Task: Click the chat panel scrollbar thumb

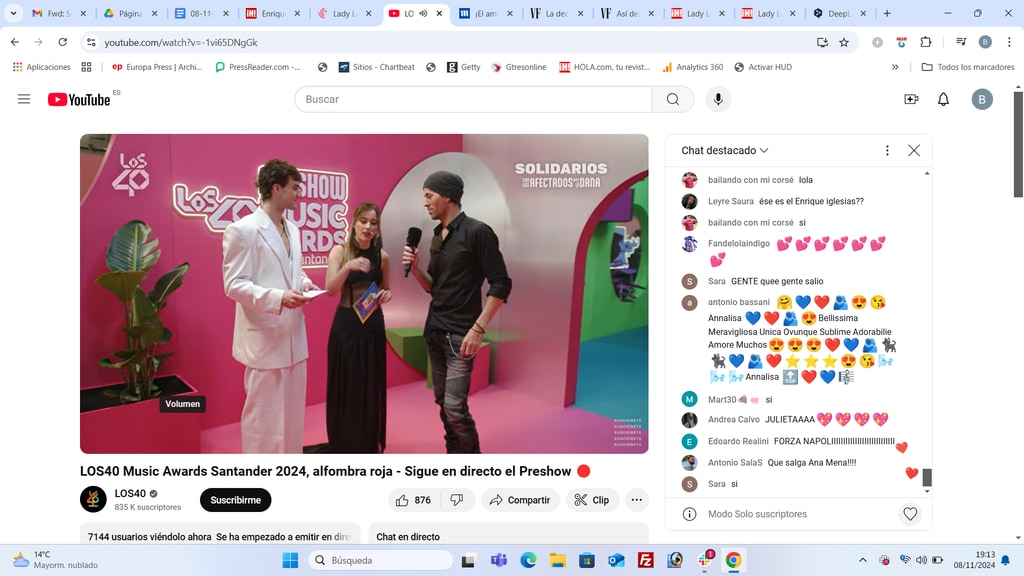Action: point(927,477)
